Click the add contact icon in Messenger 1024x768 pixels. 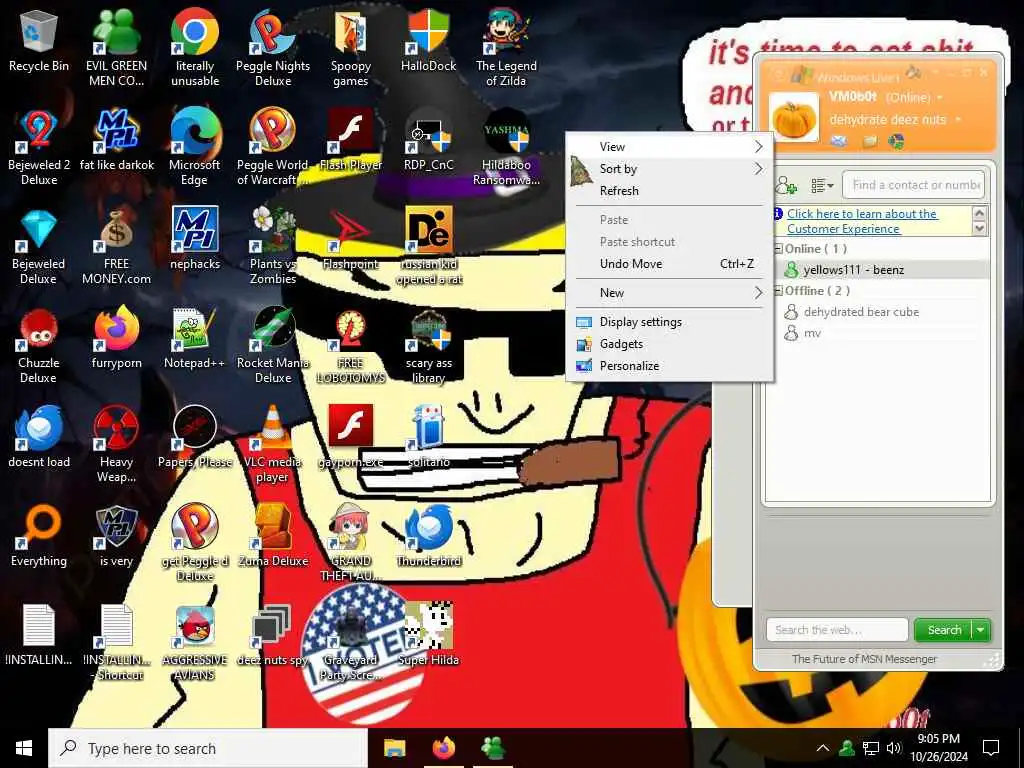(x=786, y=186)
